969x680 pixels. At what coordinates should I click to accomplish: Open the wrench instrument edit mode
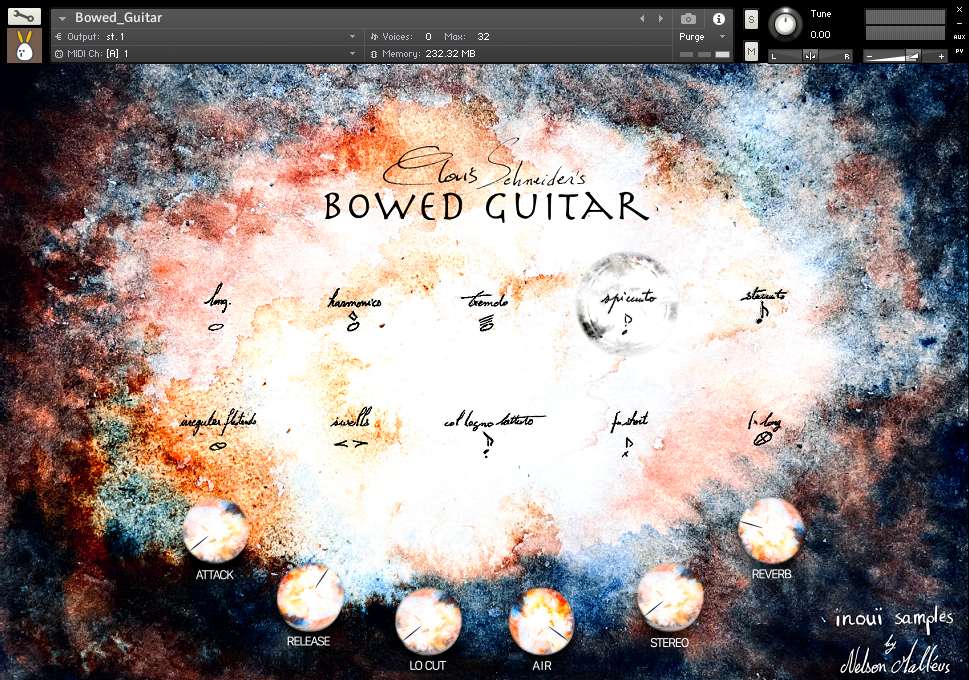[x=24, y=16]
